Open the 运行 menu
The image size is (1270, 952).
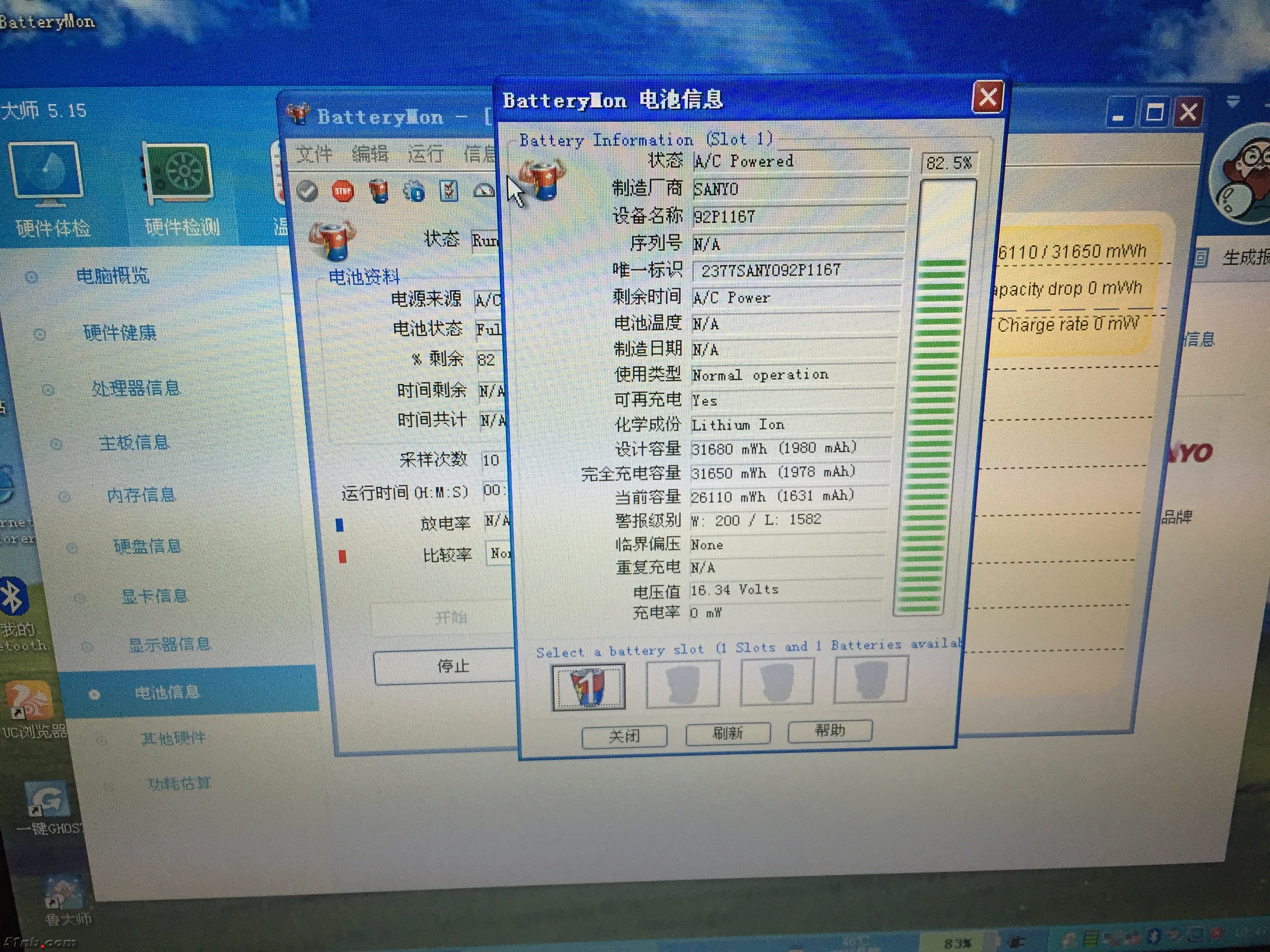point(425,154)
